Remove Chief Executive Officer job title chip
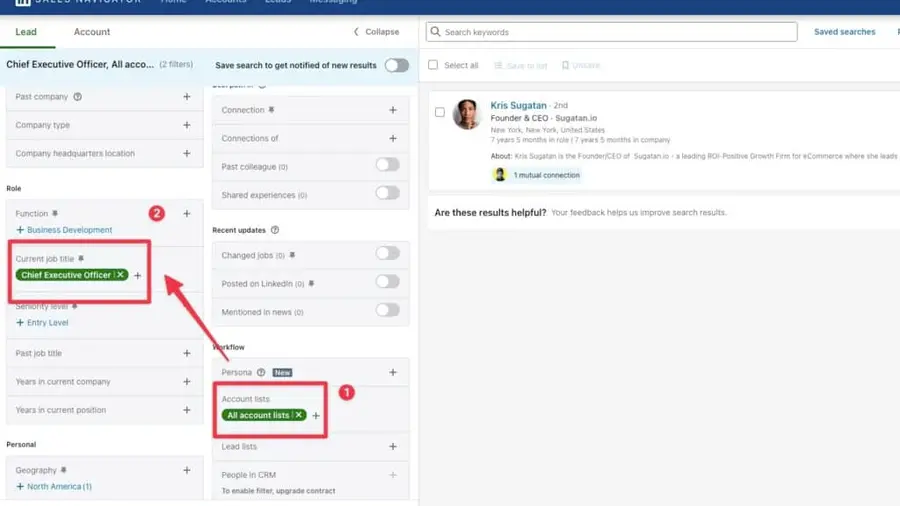The width and height of the screenshot is (900, 506). tap(121, 275)
